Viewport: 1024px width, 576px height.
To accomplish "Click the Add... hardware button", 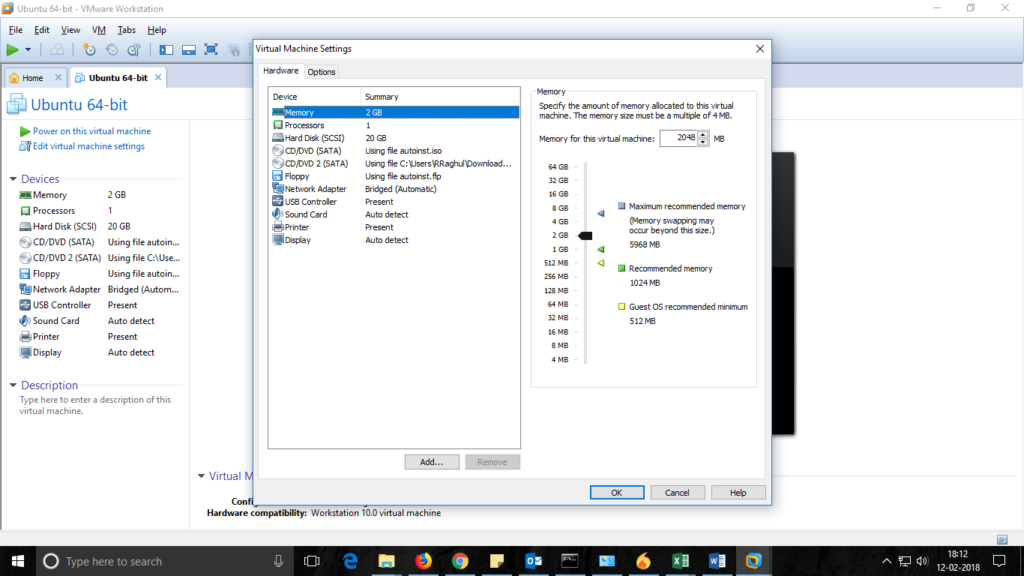I will 432,462.
